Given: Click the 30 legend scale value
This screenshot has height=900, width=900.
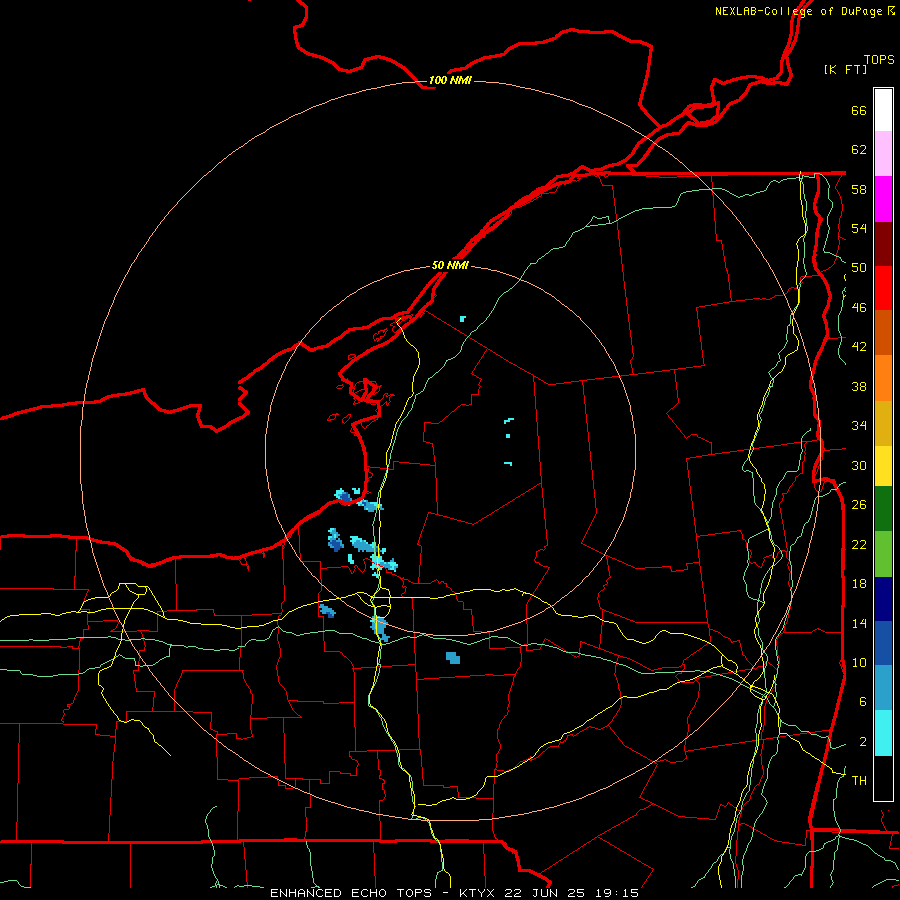Looking at the screenshot, I should click(x=859, y=465).
